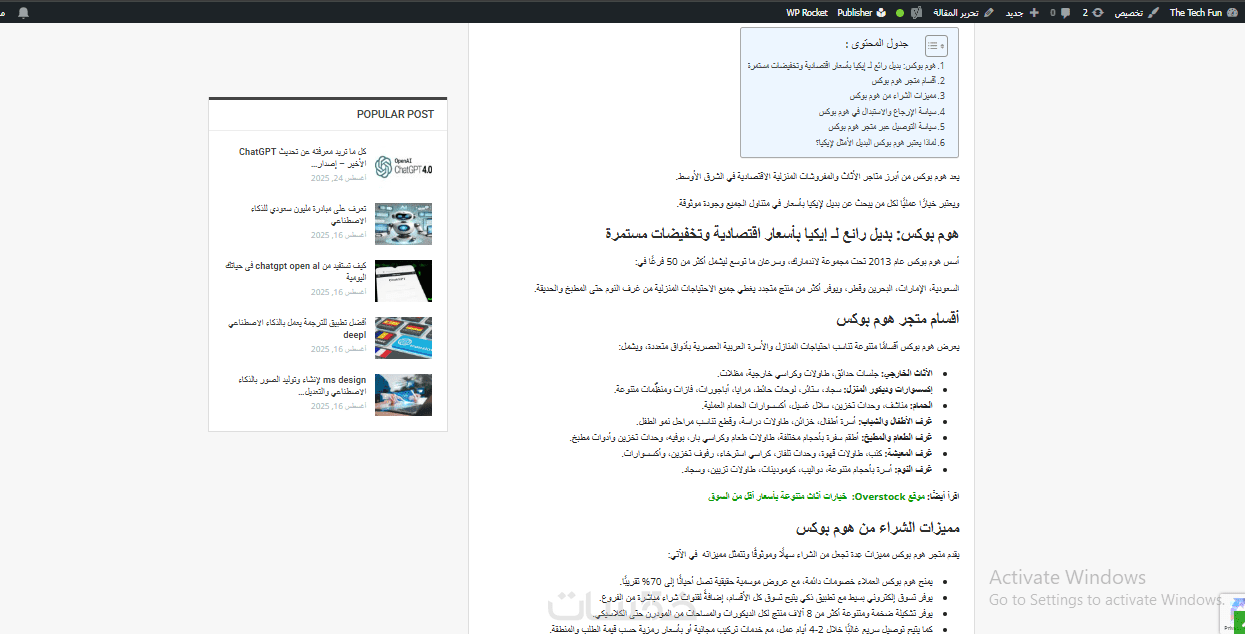The width and height of the screenshot is (1245, 634).
Task: Open the translation flags post thumbnail
Action: (404, 338)
